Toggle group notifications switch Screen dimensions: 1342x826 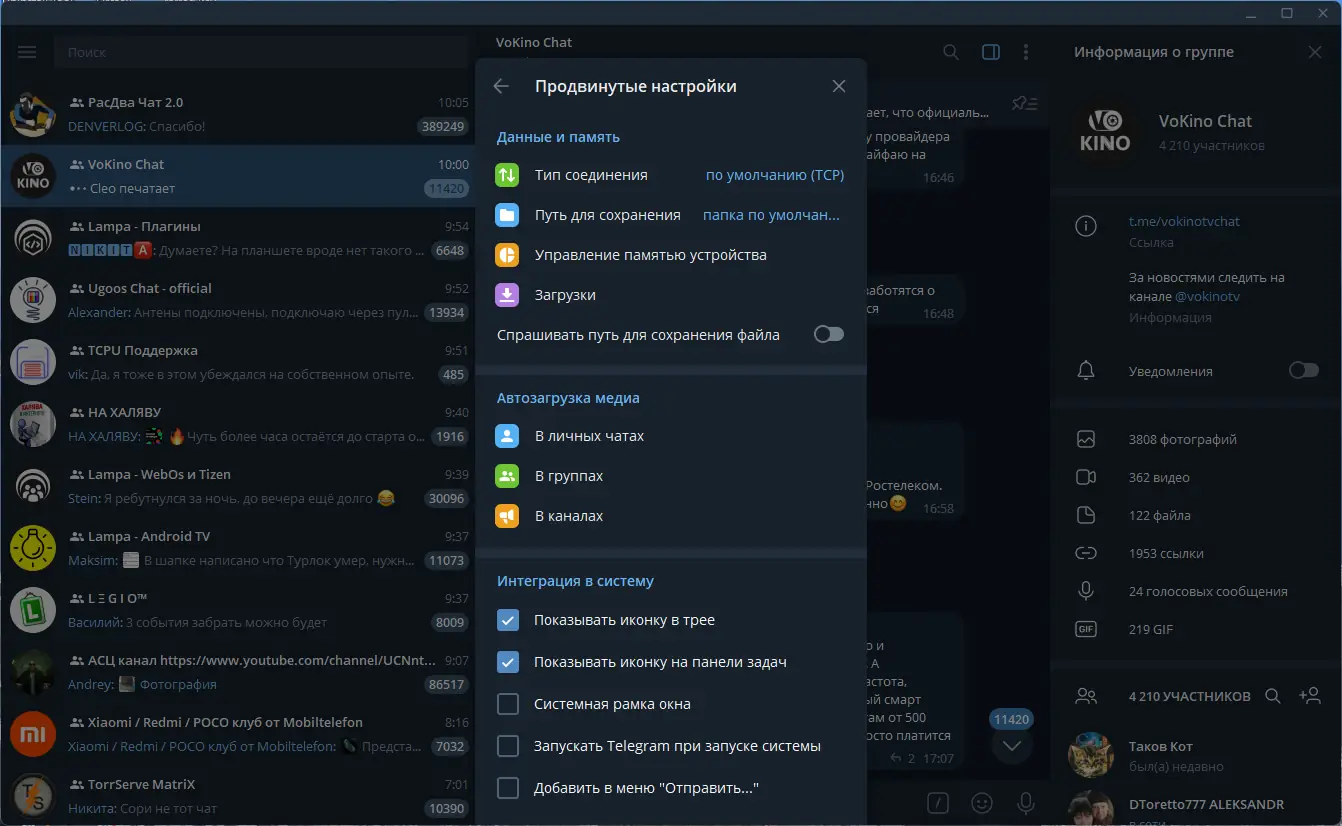pos(1304,371)
